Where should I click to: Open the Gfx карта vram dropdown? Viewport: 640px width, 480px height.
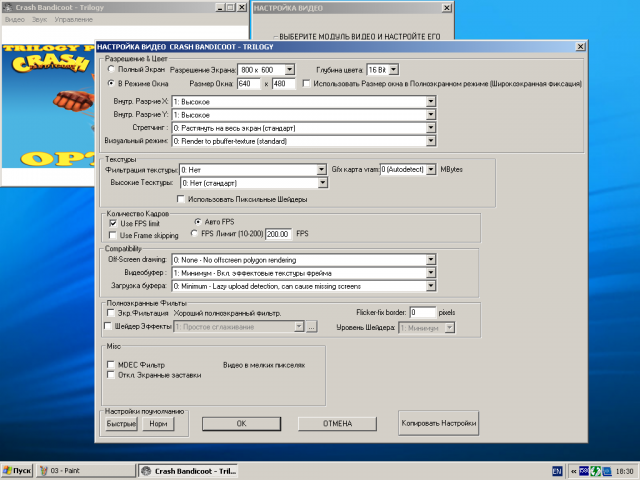click(431, 169)
